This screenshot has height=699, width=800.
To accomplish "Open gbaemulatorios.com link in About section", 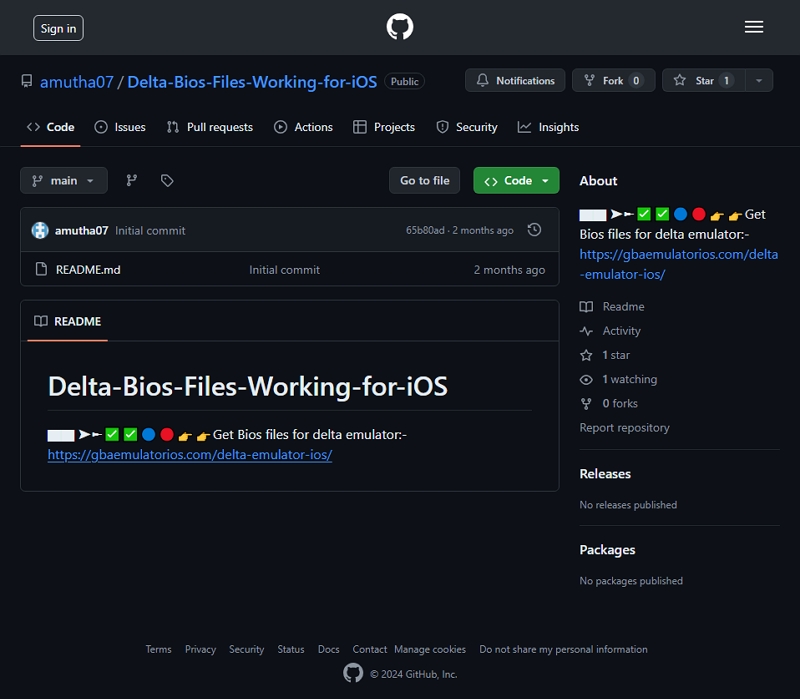I will point(679,264).
